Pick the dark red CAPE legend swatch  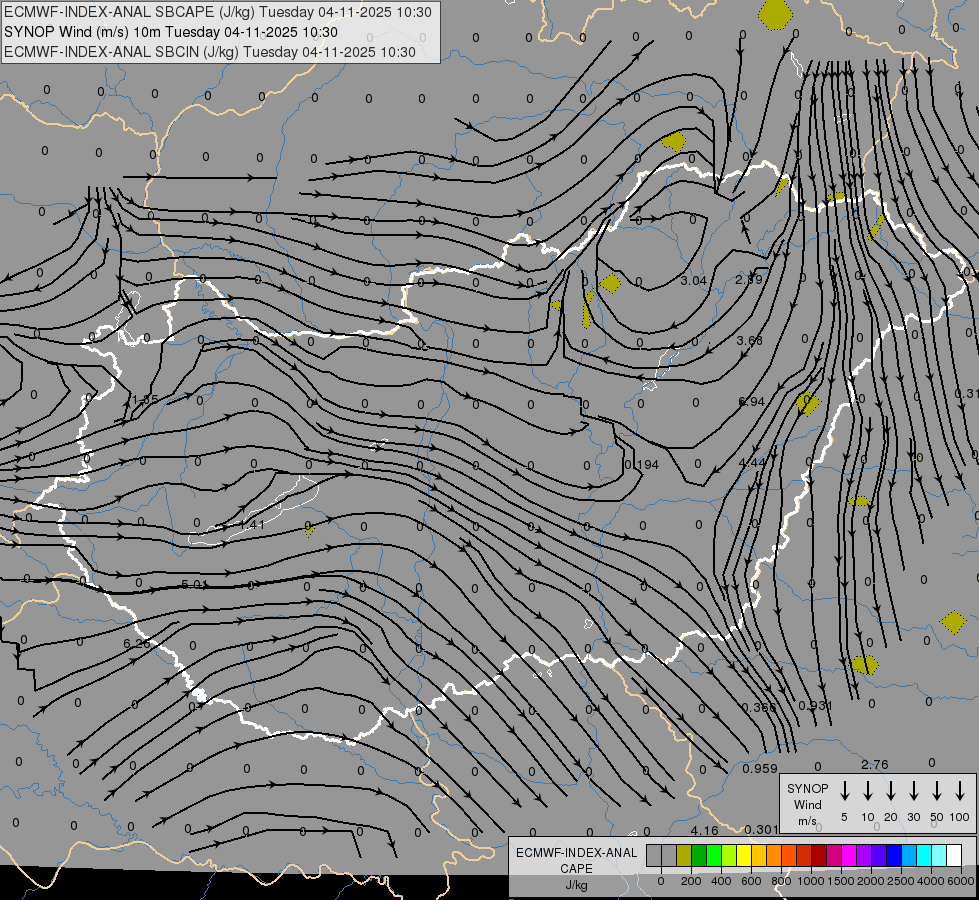819,855
